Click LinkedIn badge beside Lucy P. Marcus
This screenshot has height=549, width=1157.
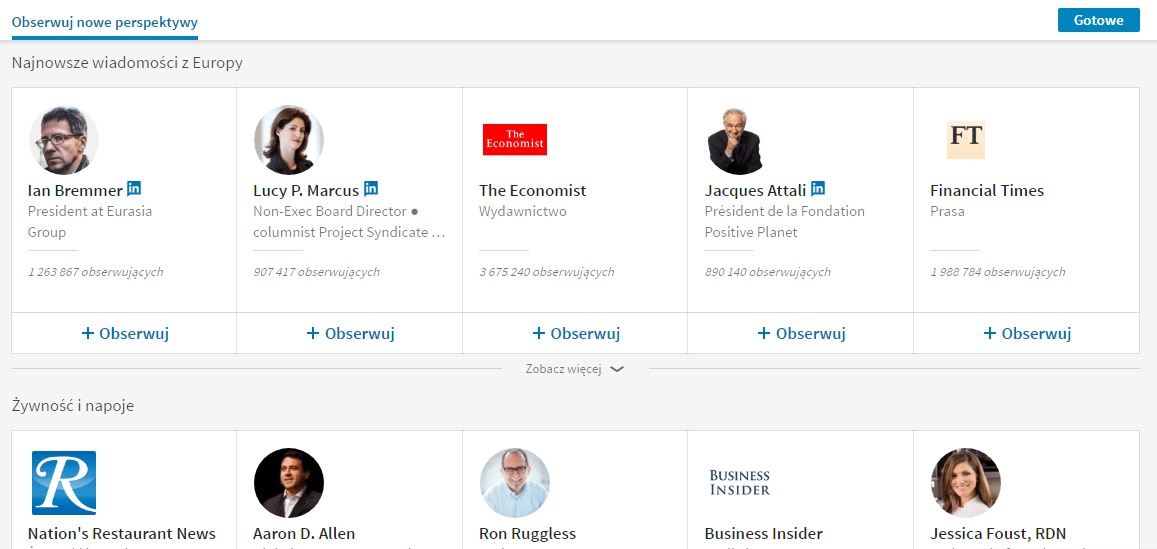tap(371, 188)
